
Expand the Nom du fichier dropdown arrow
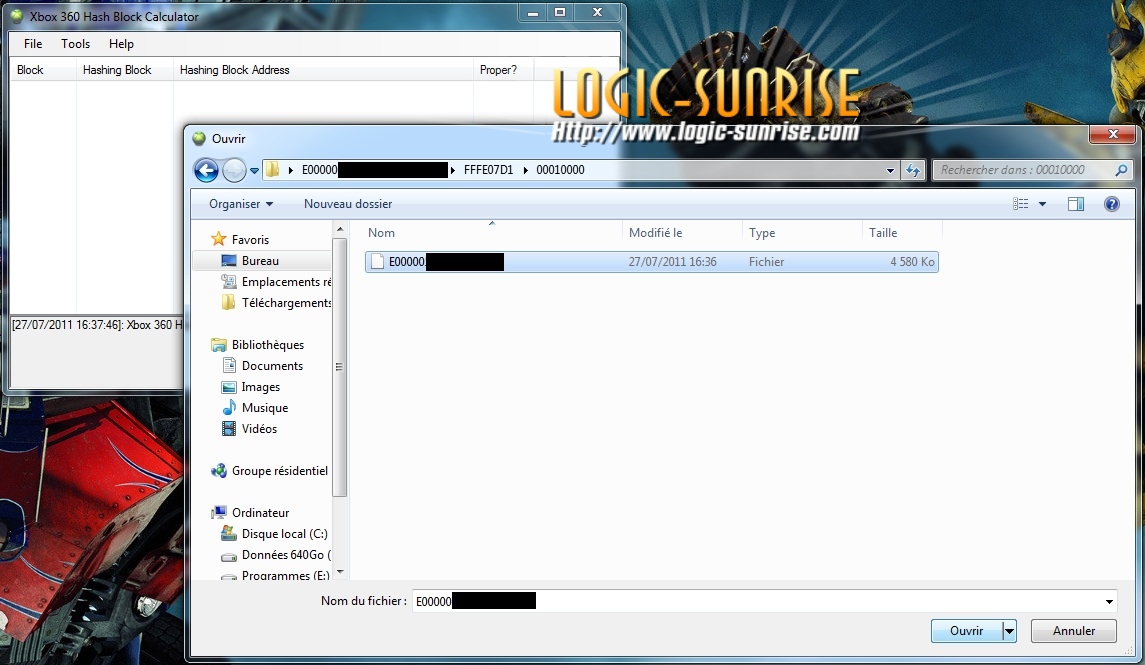coord(1109,601)
